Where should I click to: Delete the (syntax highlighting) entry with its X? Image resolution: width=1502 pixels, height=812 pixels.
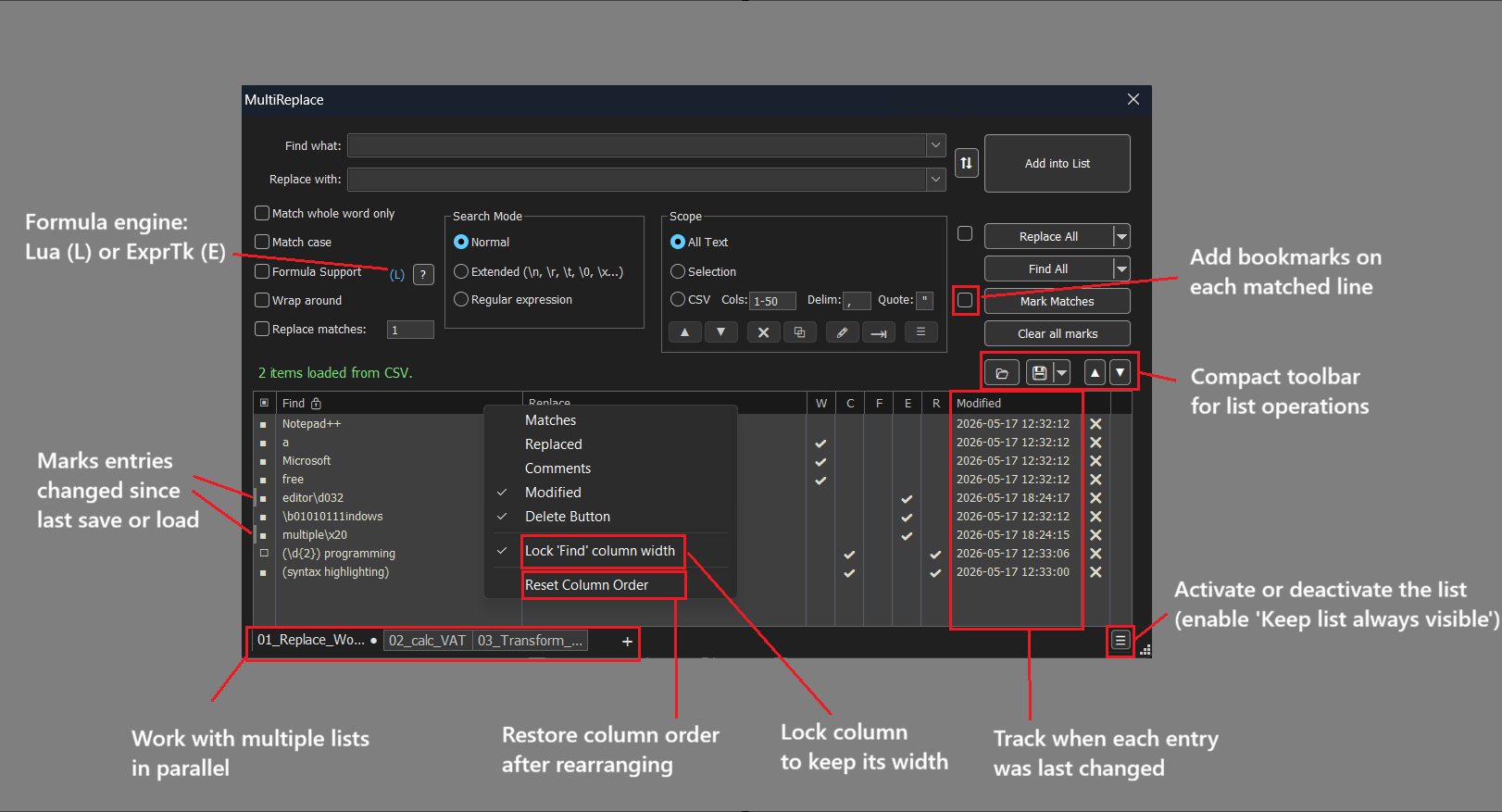click(1095, 572)
